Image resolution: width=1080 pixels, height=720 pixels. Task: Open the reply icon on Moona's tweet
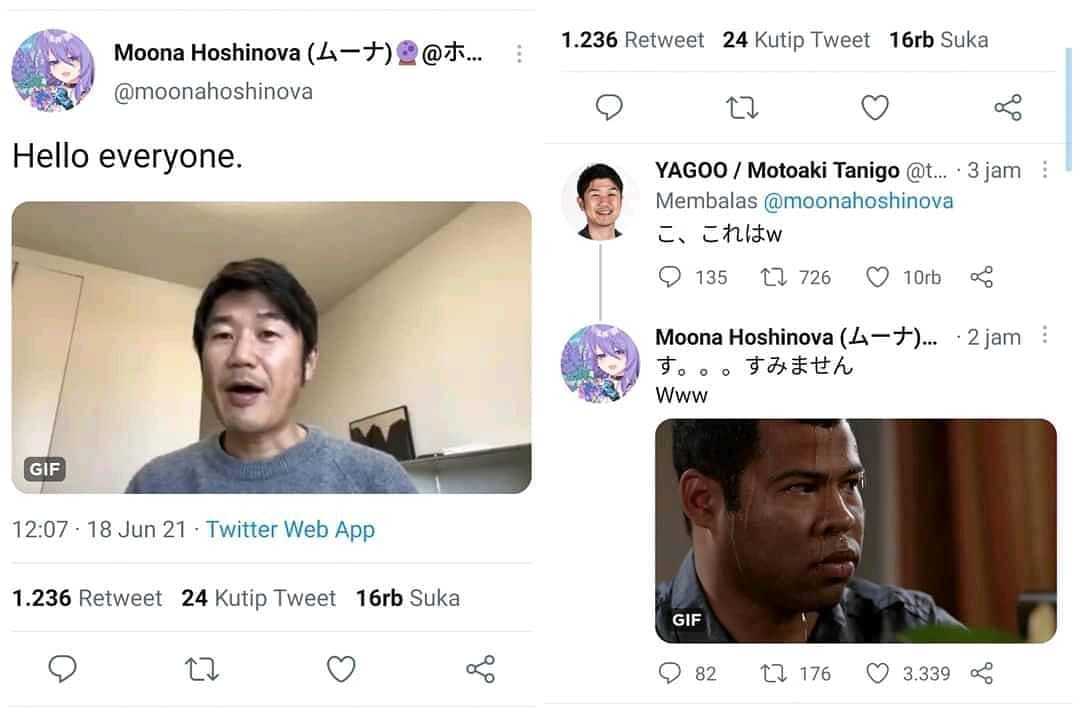pos(63,670)
